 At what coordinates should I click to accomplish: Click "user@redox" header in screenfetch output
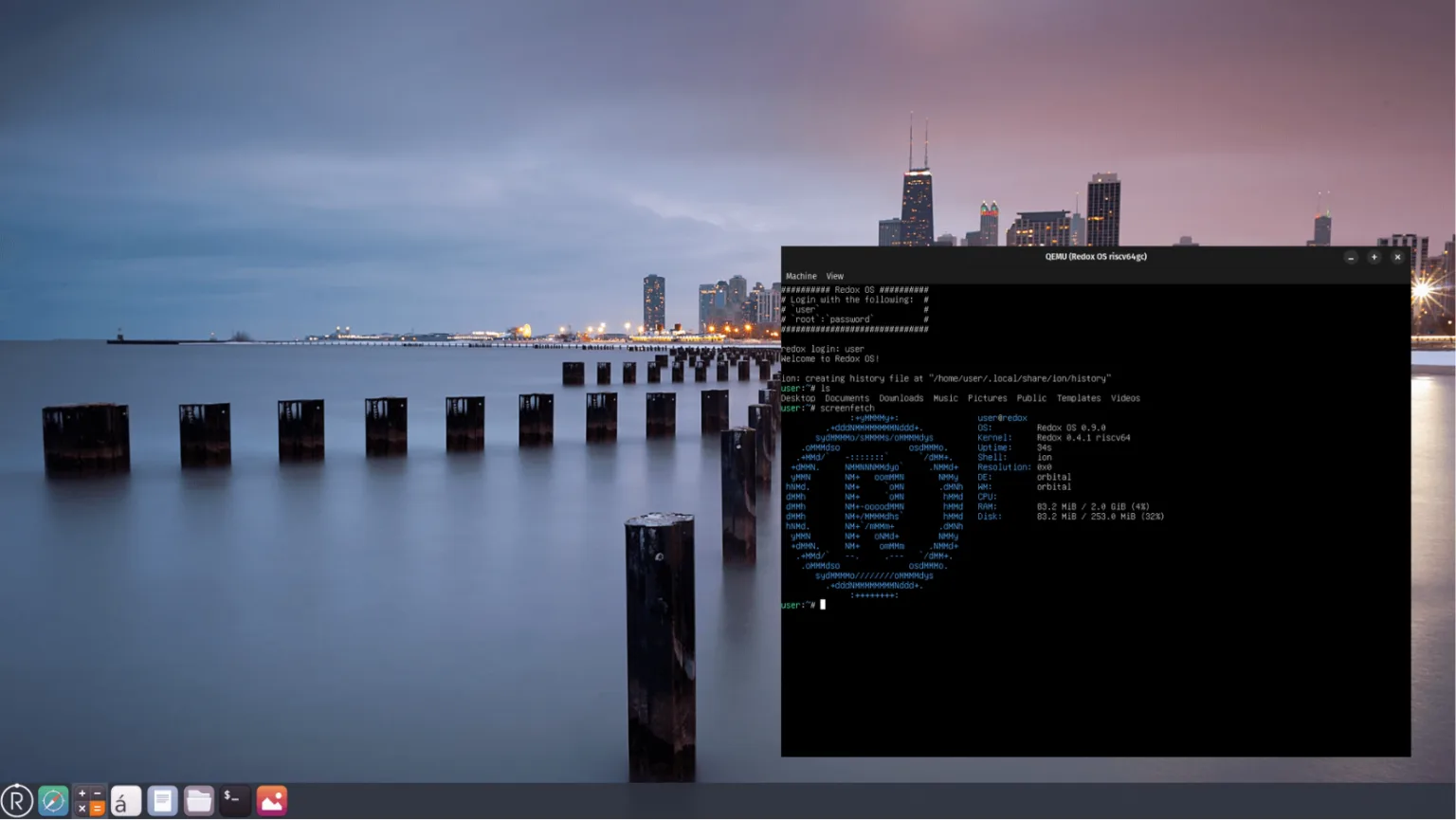pyautogui.click(x=1002, y=418)
